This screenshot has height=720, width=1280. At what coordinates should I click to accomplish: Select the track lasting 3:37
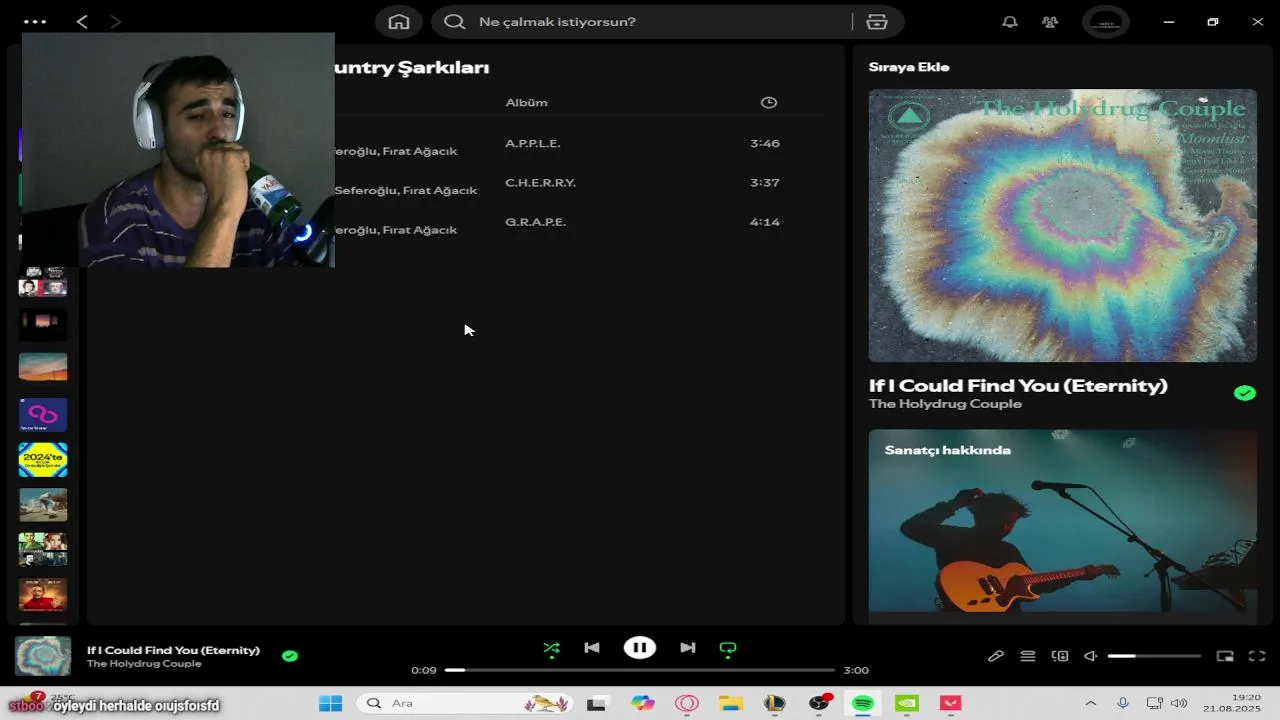765,183
